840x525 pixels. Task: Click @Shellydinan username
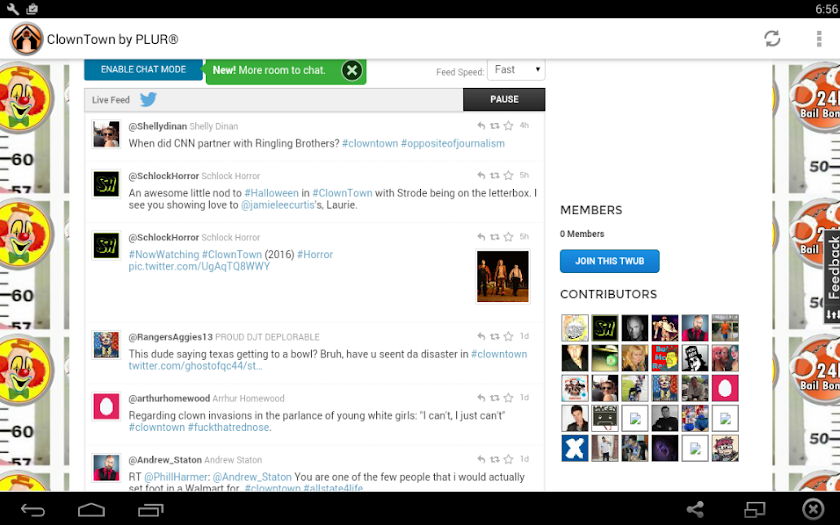tap(158, 126)
